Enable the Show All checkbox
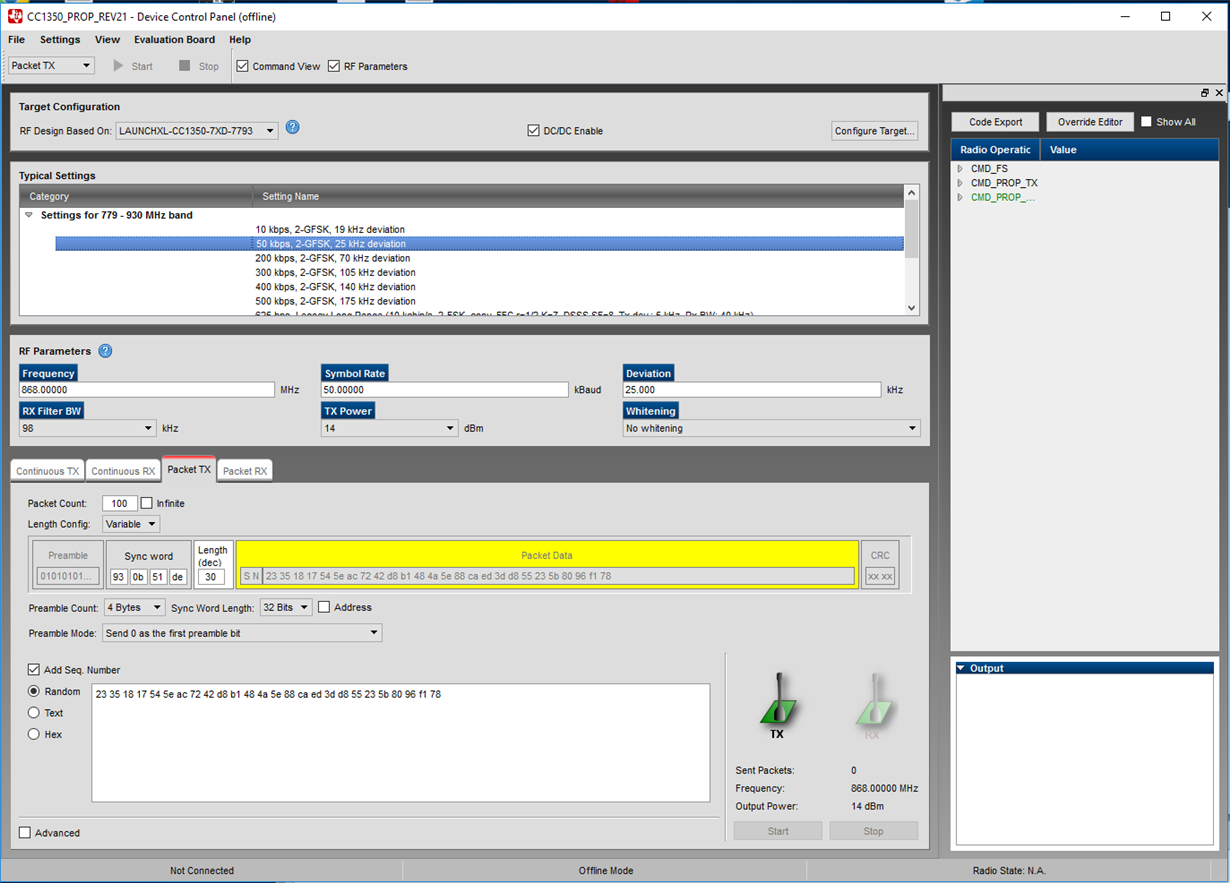 [1146, 122]
